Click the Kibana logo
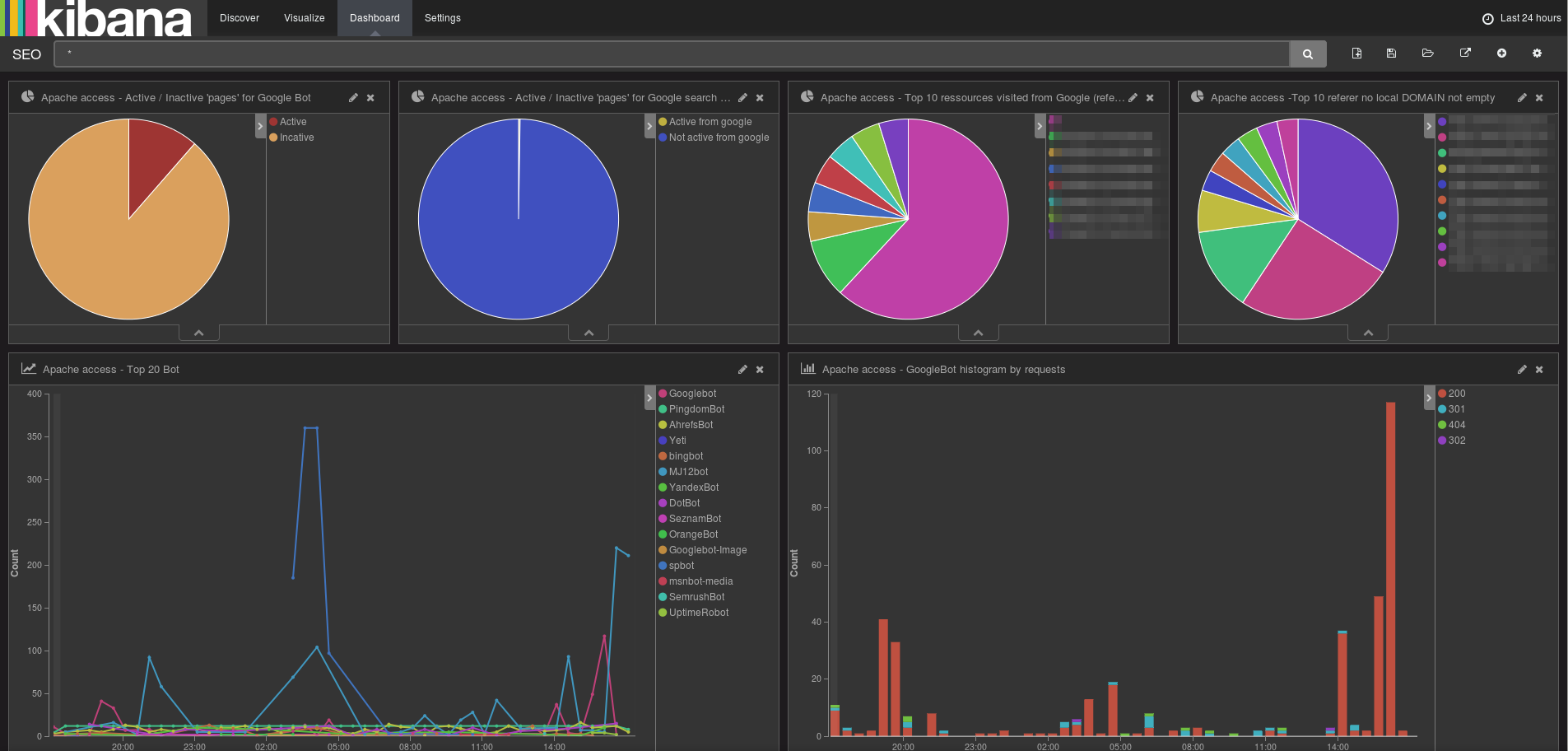This screenshot has width=1568, height=751. click(x=96, y=18)
